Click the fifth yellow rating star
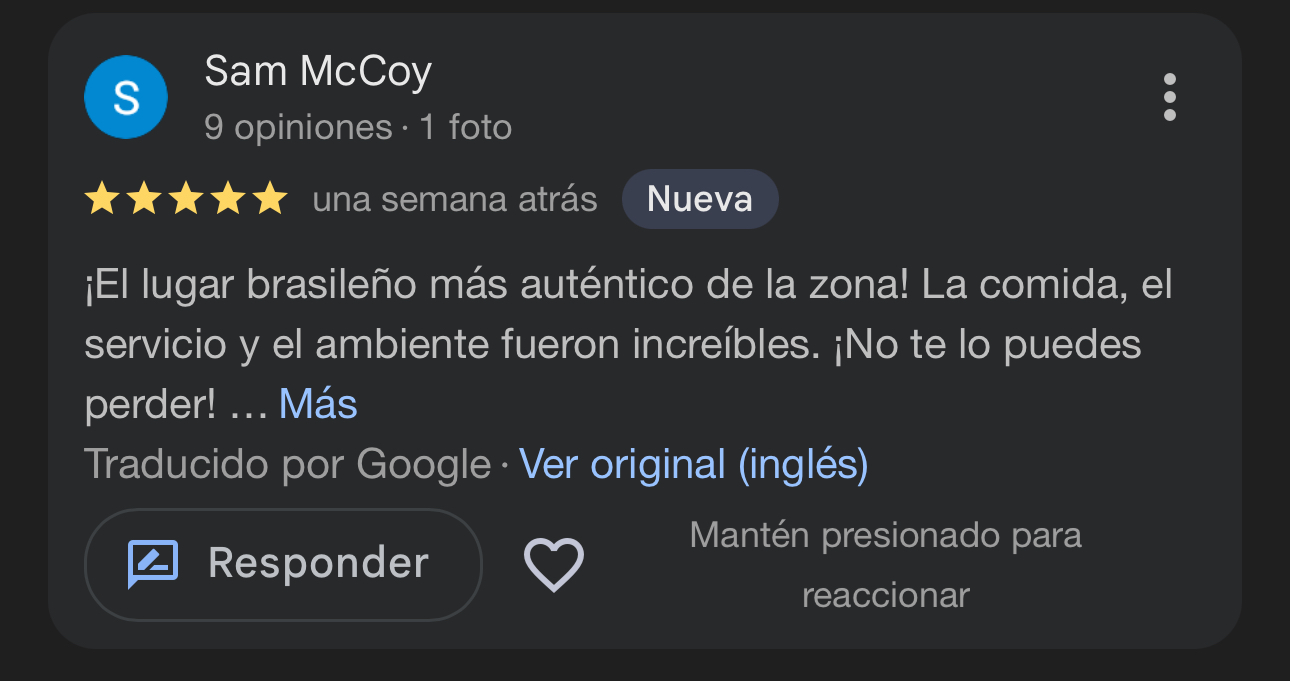 coord(269,200)
